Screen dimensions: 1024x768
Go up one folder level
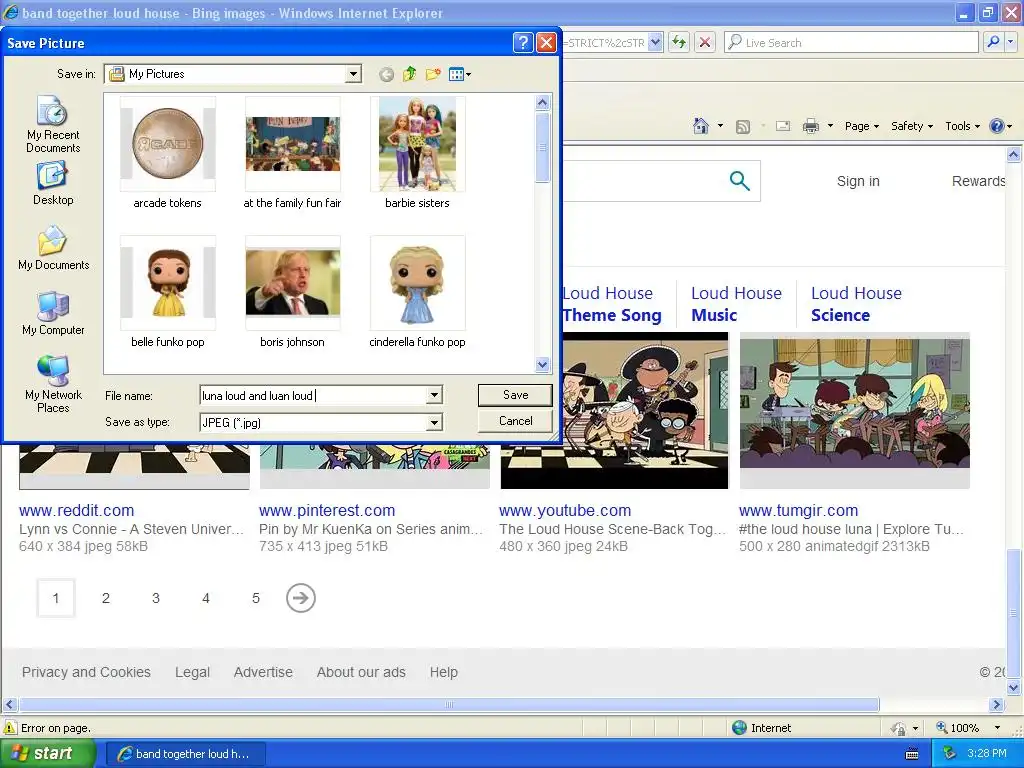pos(409,74)
